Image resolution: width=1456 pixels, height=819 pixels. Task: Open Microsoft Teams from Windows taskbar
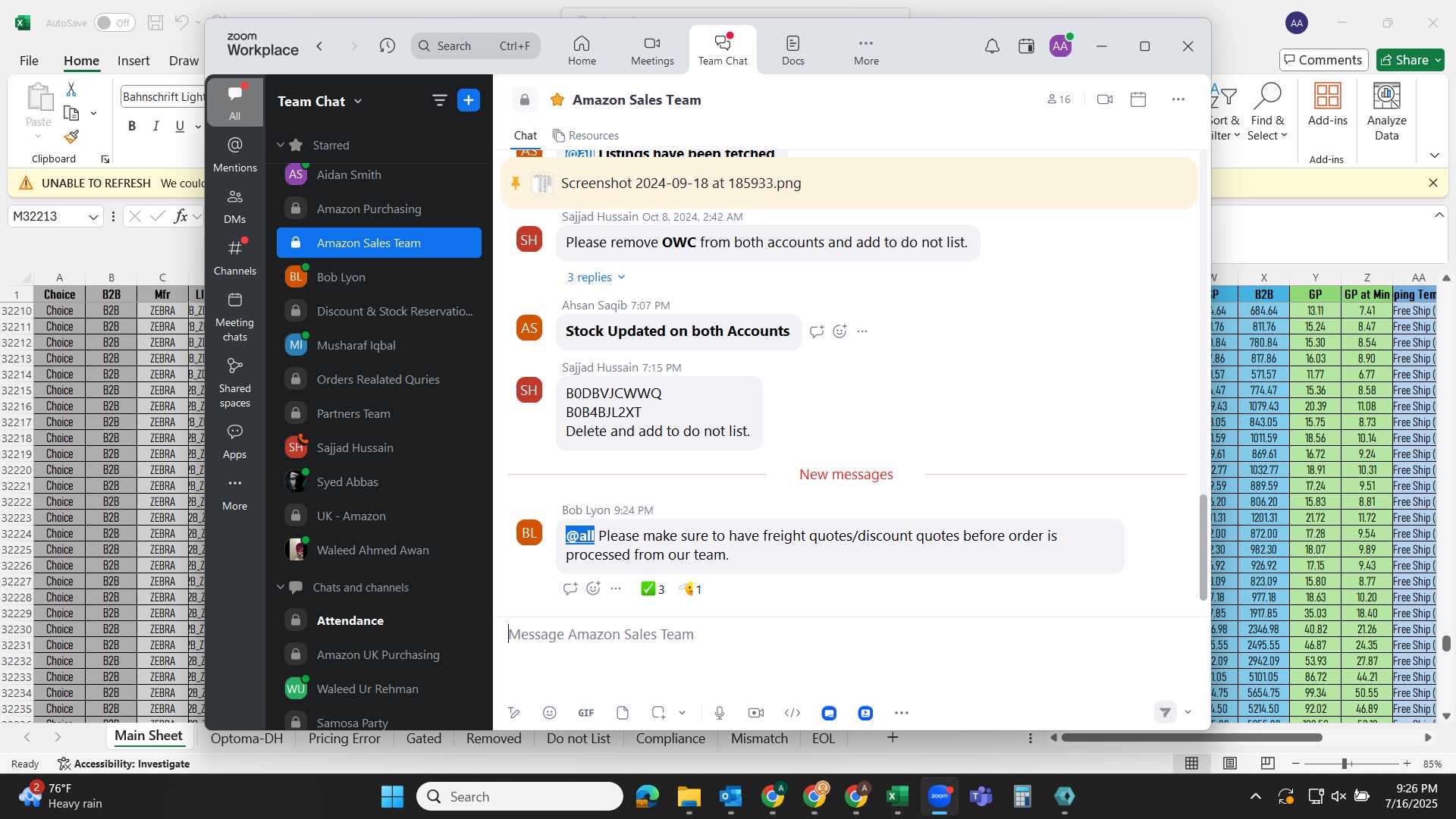[x=981, y=796]
